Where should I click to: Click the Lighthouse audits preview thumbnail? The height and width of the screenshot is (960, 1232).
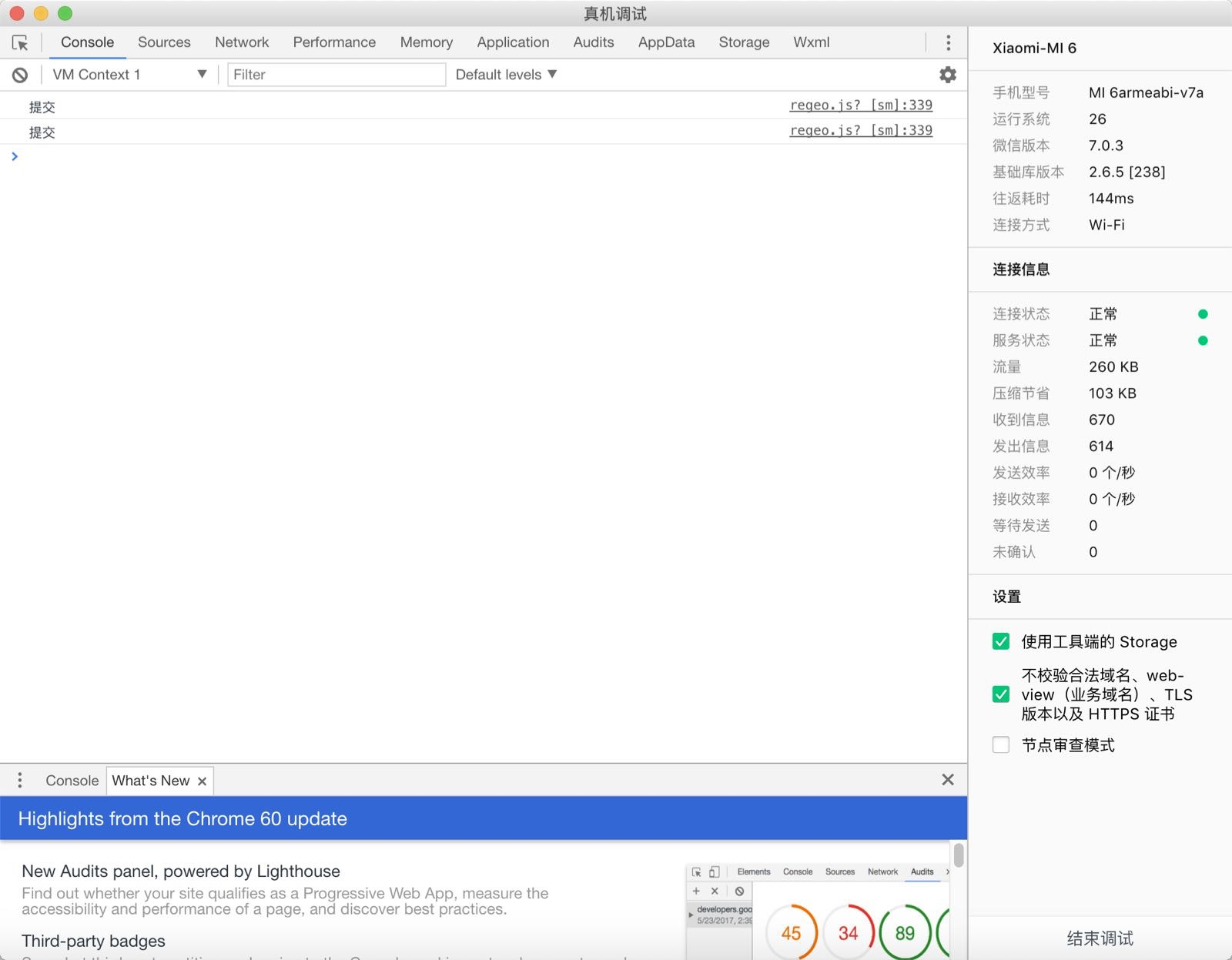point(818,911)
